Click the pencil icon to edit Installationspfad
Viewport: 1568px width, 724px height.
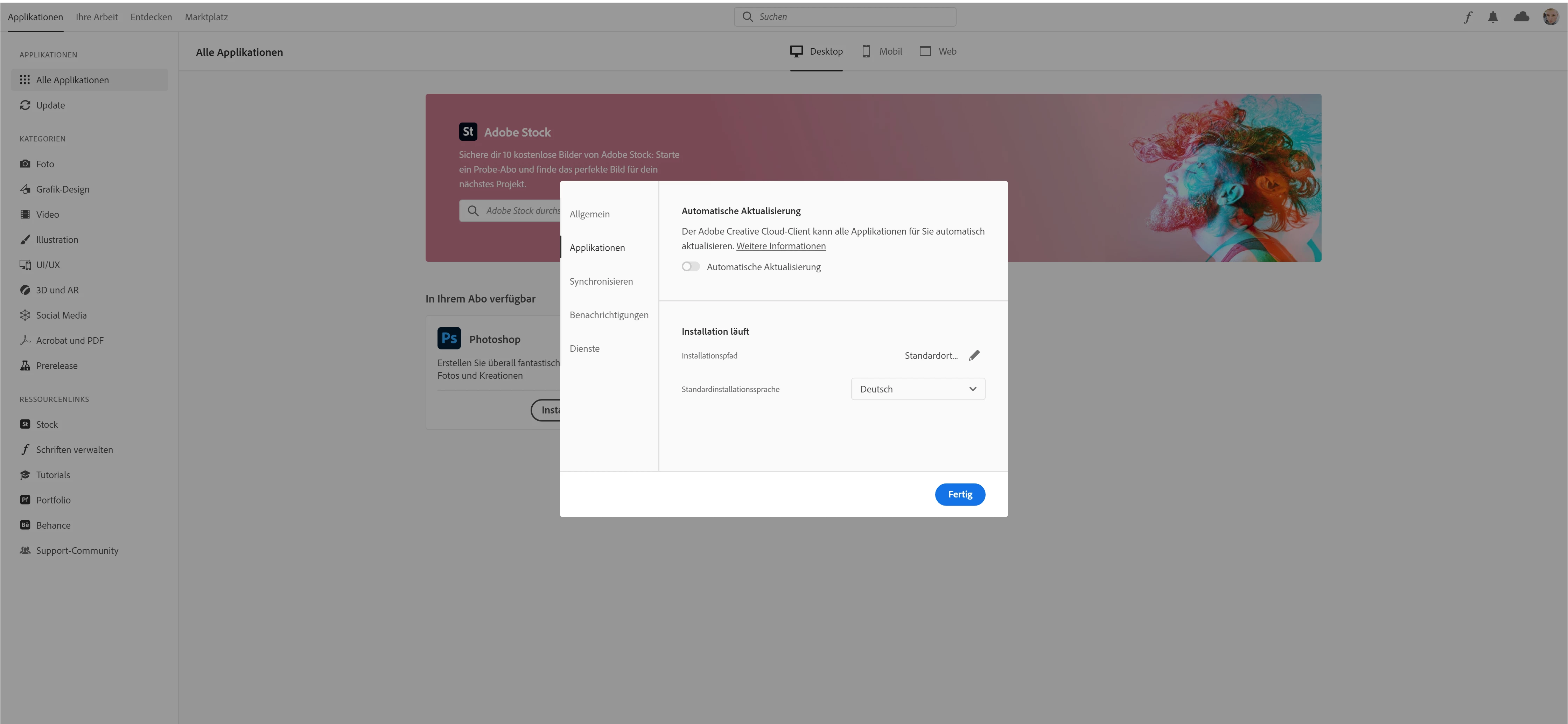pyautogui.click(x=974, y=355)
